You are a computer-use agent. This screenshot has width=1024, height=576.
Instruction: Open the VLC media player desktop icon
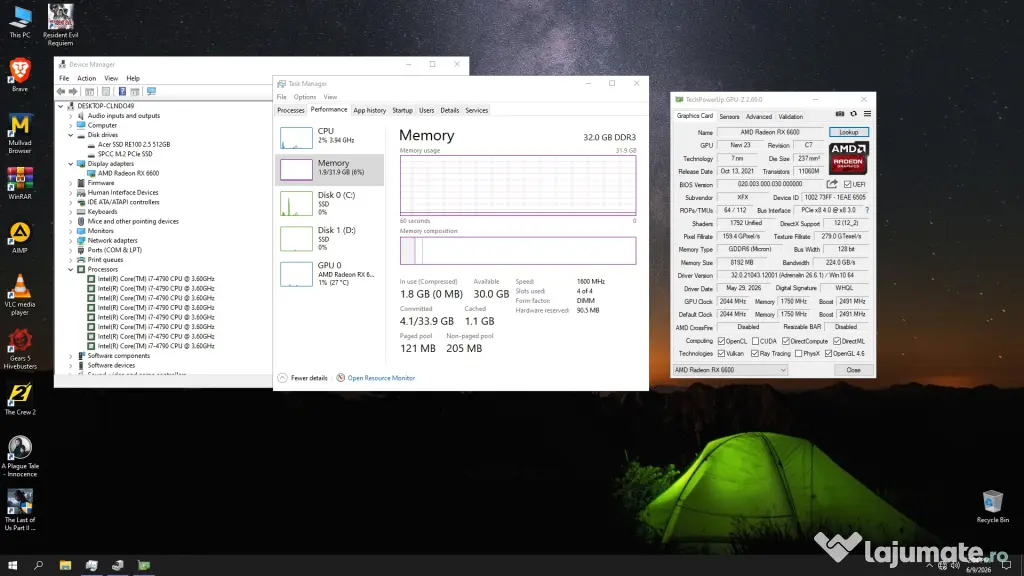pos(20,295)
